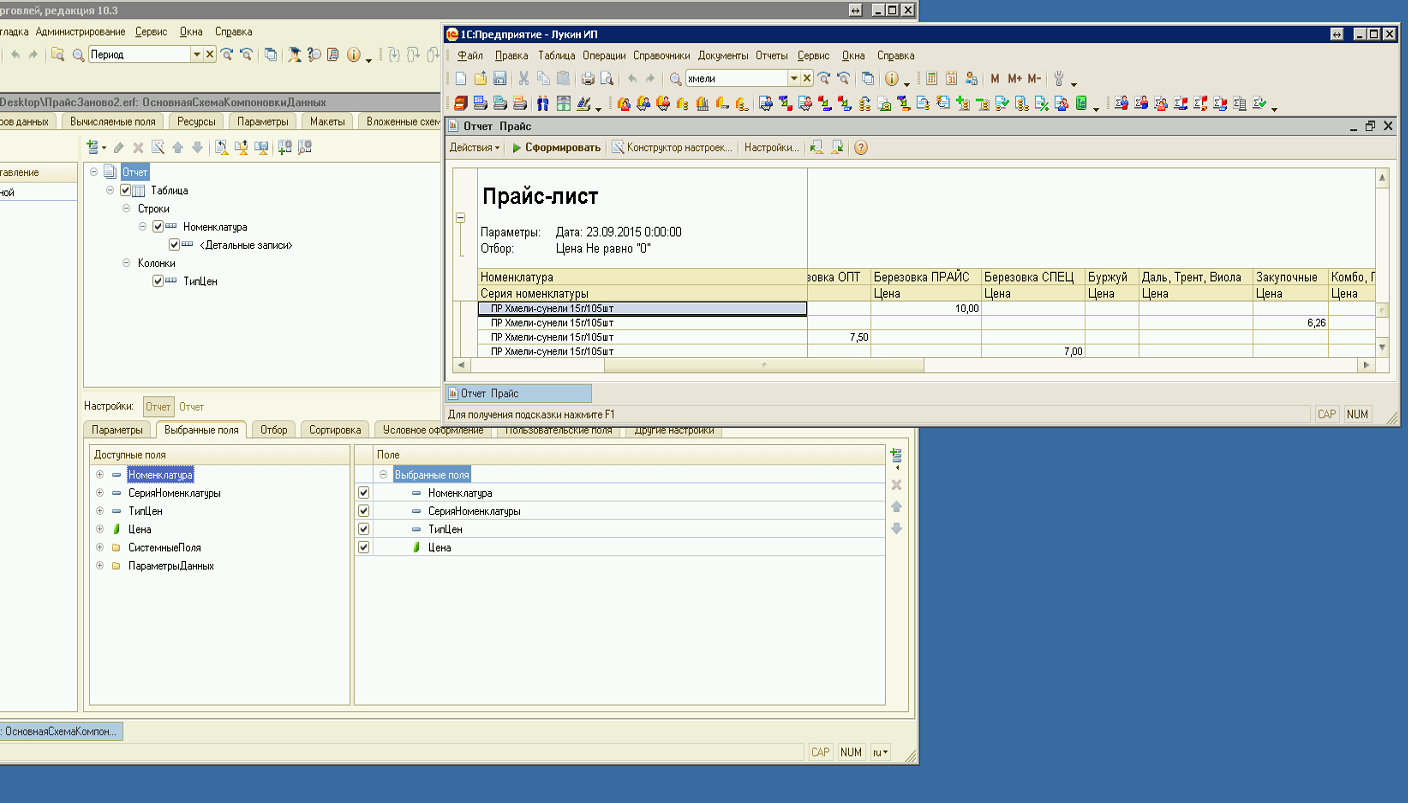The height and width of the screenshot is (803, 1408).
Task: Uncheck СерияНоменклатуры in selected fields
Action: 364,511
